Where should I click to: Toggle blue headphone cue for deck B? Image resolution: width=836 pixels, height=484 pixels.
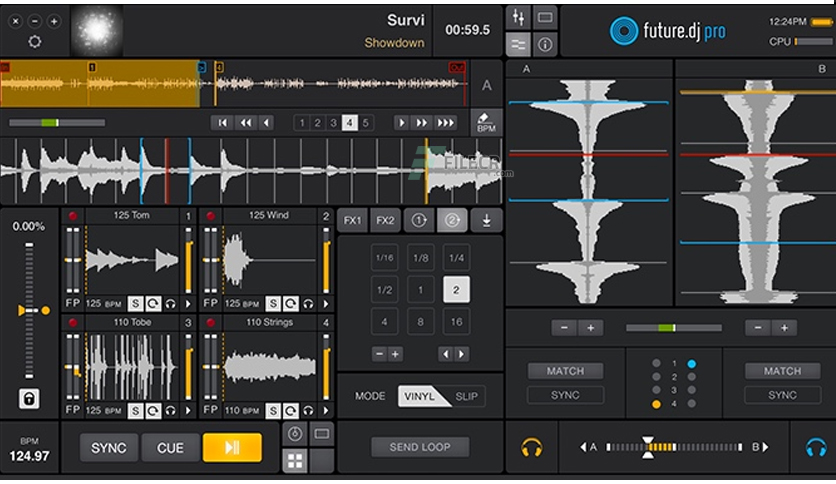click(816, 447)
